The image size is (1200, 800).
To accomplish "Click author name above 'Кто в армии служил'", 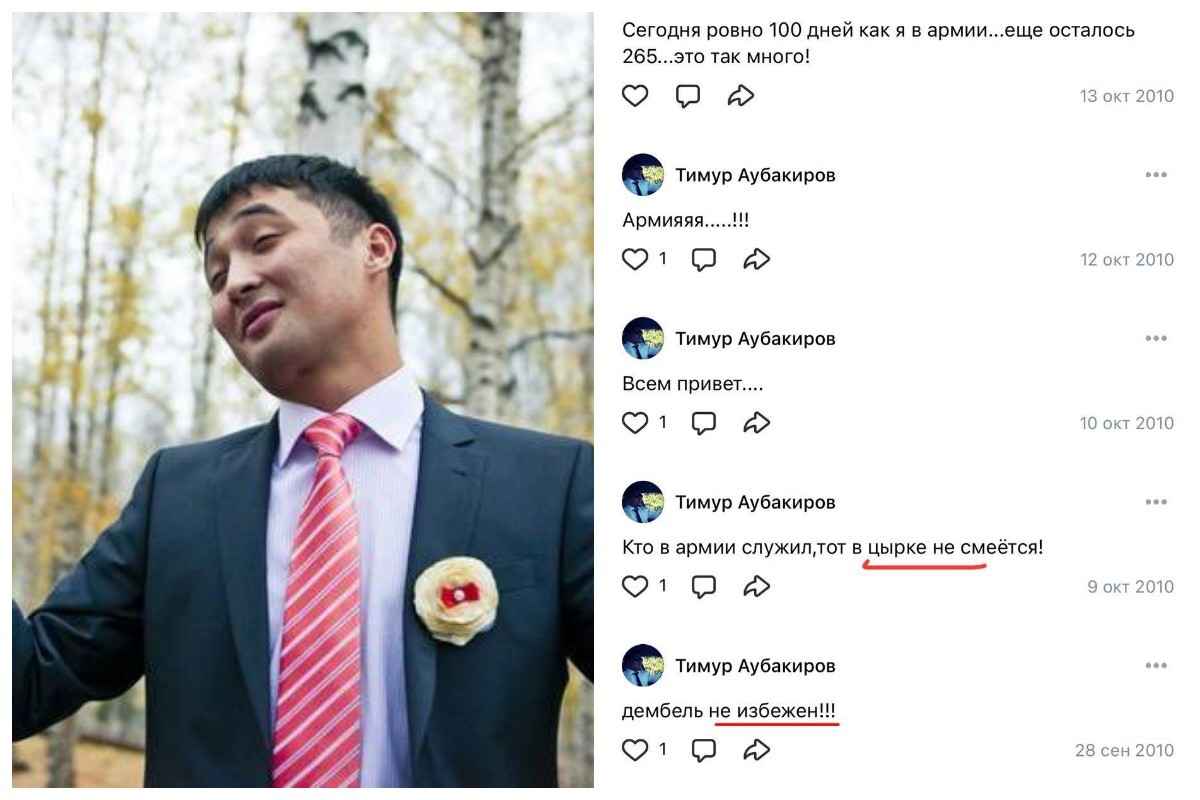I will point(755,502).
